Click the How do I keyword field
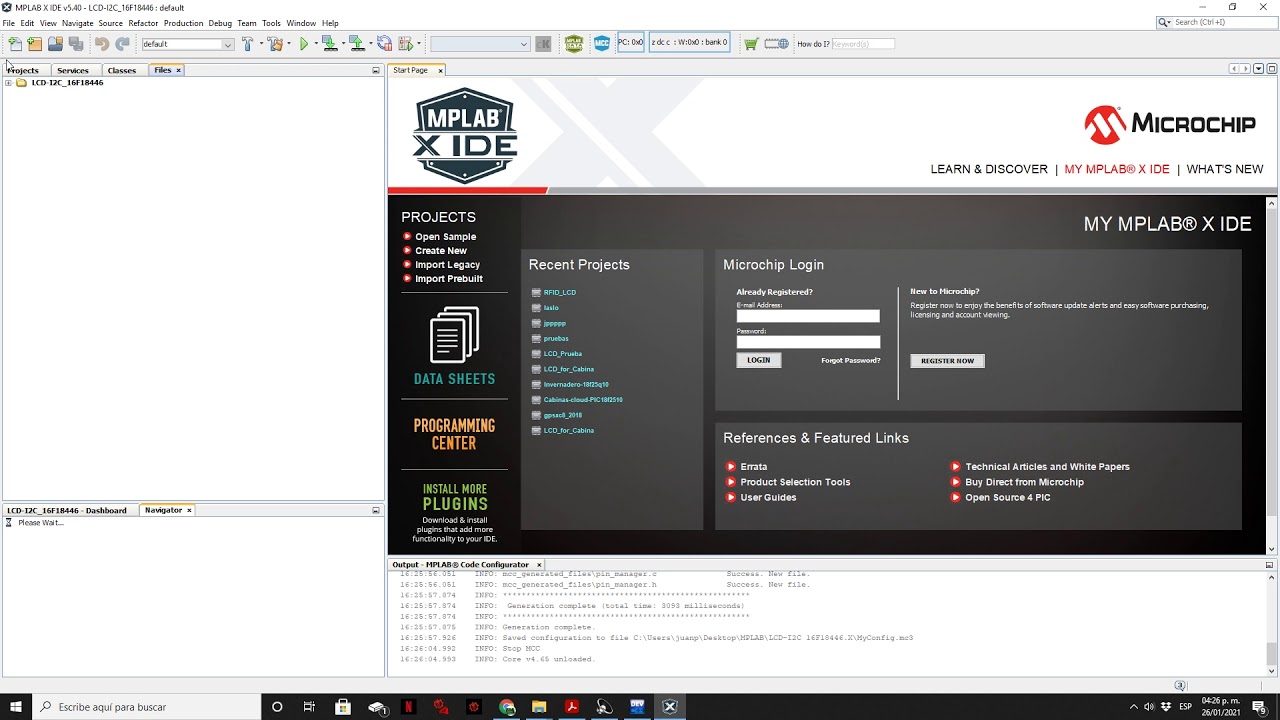This screenshot has width=1280, height=720. [x=863, y=44]
